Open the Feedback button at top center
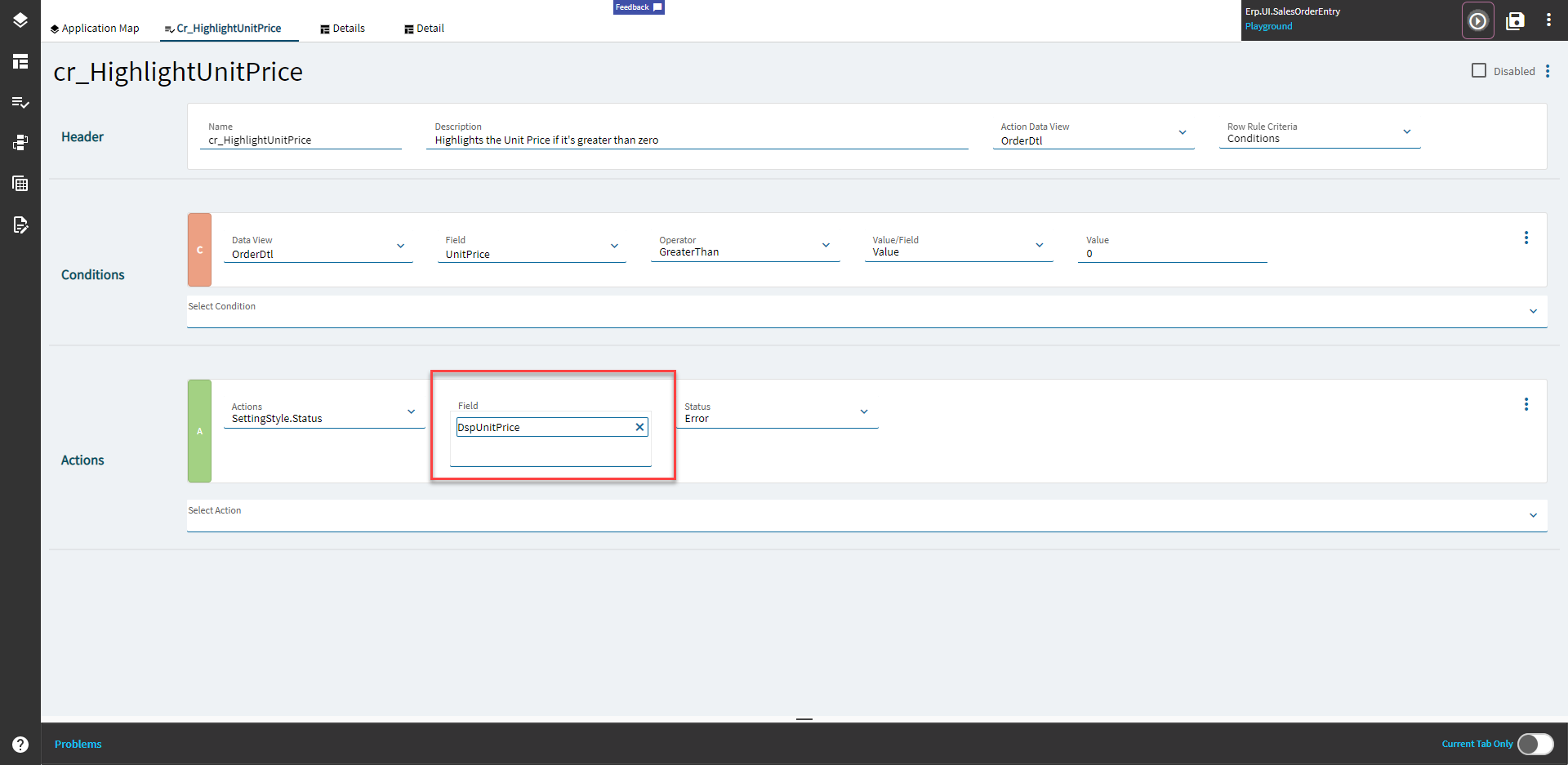The image size is (1568, 765). pos(639,7)
